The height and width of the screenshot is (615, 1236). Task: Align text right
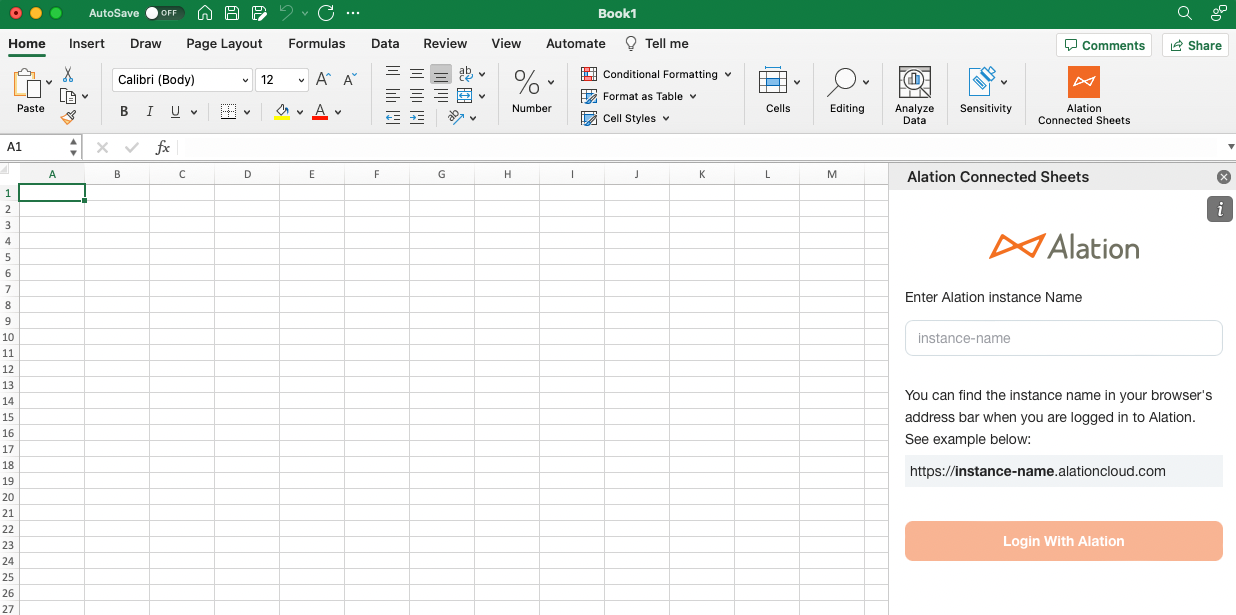coord(441,96)
